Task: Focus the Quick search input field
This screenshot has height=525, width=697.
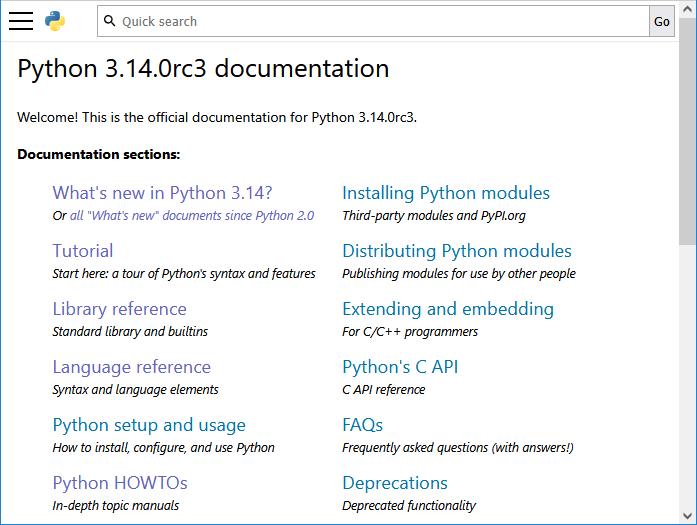Action: point(380,21)
